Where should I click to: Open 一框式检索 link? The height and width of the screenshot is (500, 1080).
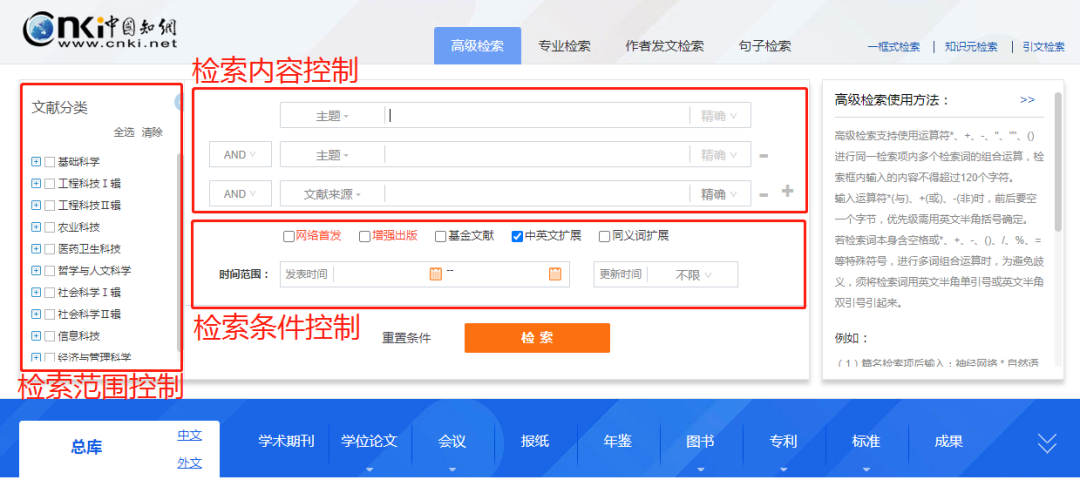point(893,47)
